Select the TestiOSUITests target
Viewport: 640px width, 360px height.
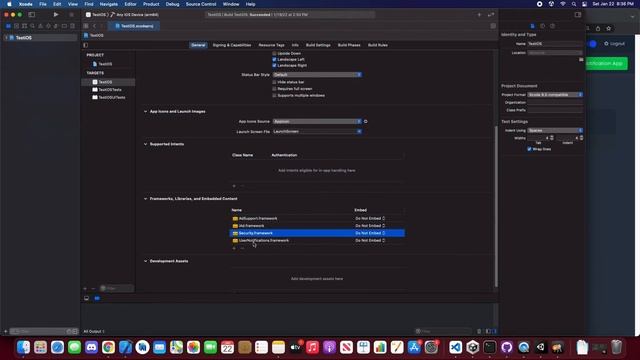[111, 98]
